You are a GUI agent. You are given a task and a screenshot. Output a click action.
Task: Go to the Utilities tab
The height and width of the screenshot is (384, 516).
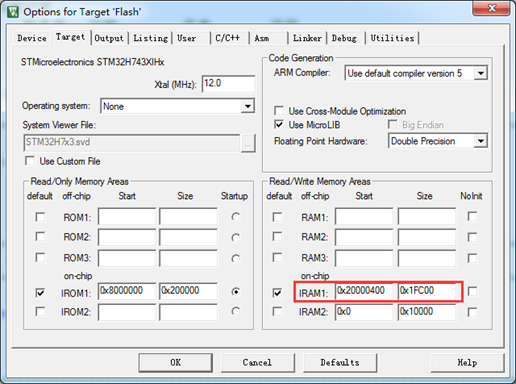click(392, 38)
